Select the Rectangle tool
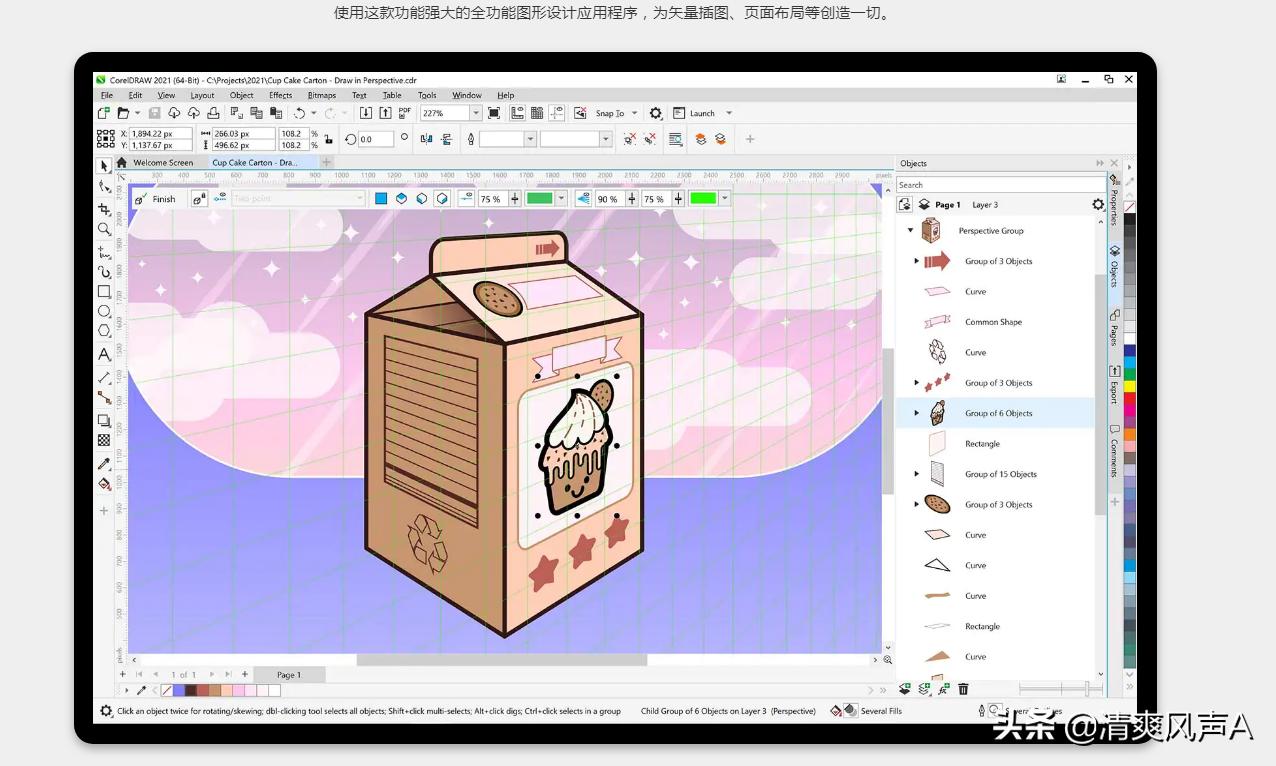The image size is (1276, 766). click(x=104, y=291)
